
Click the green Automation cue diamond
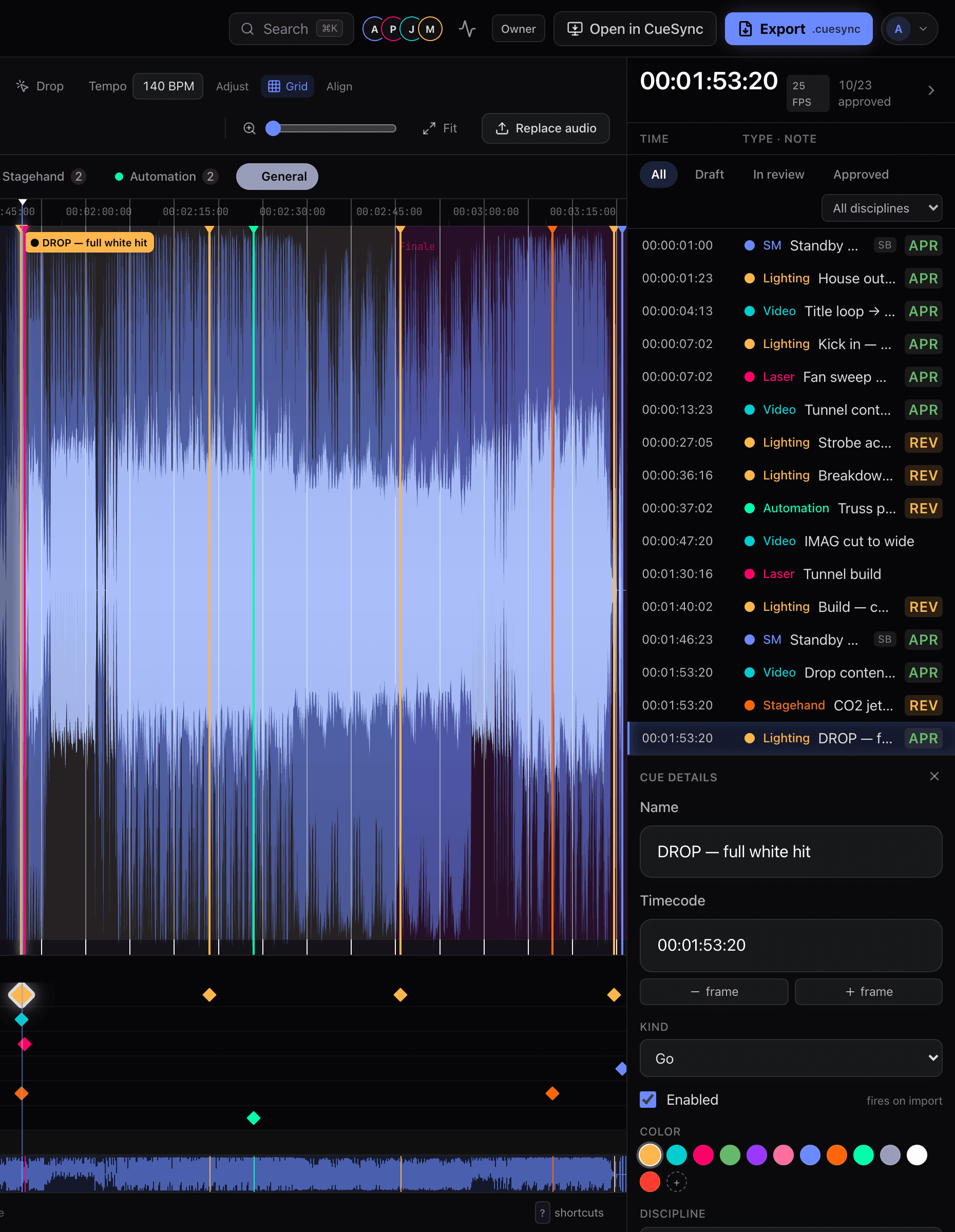pos(253,1118)
